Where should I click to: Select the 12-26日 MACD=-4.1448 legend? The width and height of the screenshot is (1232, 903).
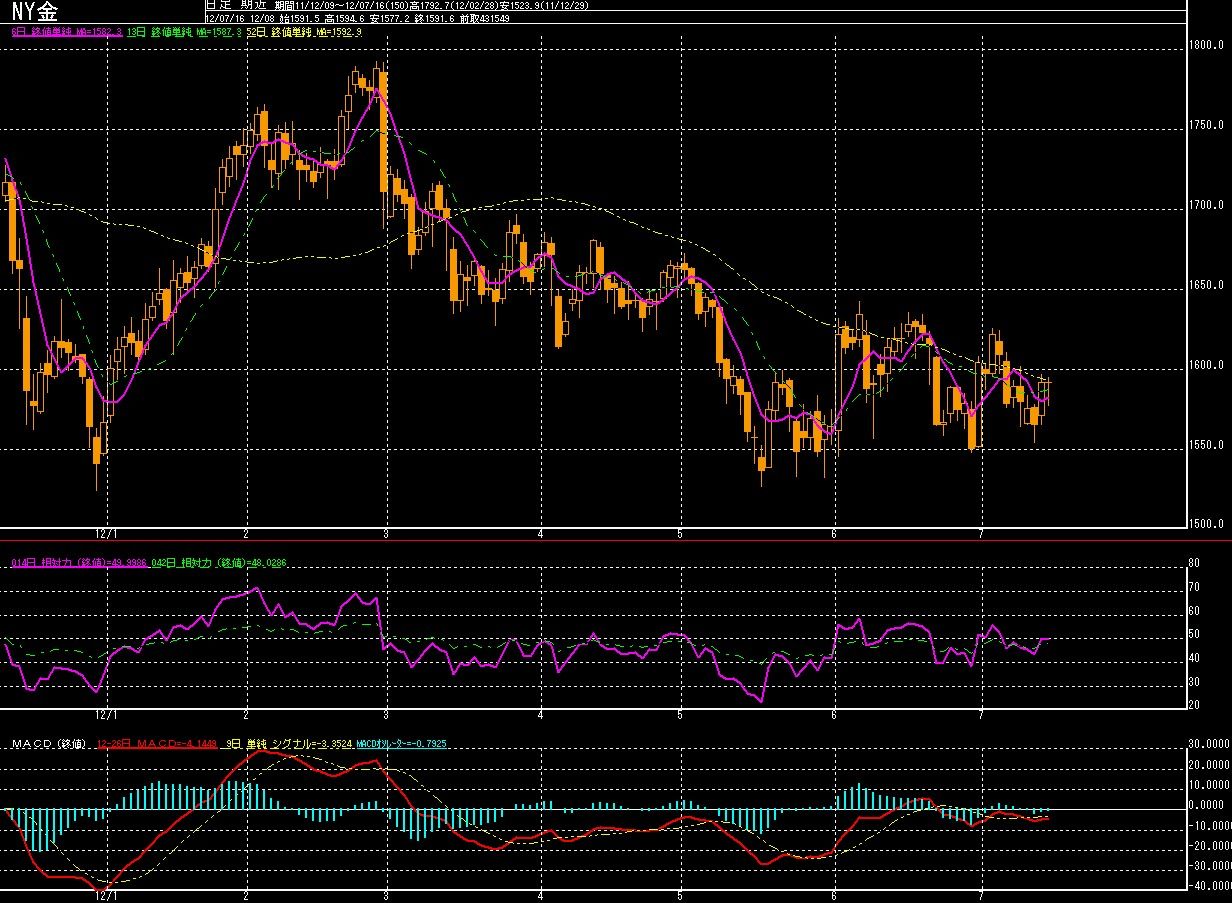pyautogui.click(x=157, y=744)
